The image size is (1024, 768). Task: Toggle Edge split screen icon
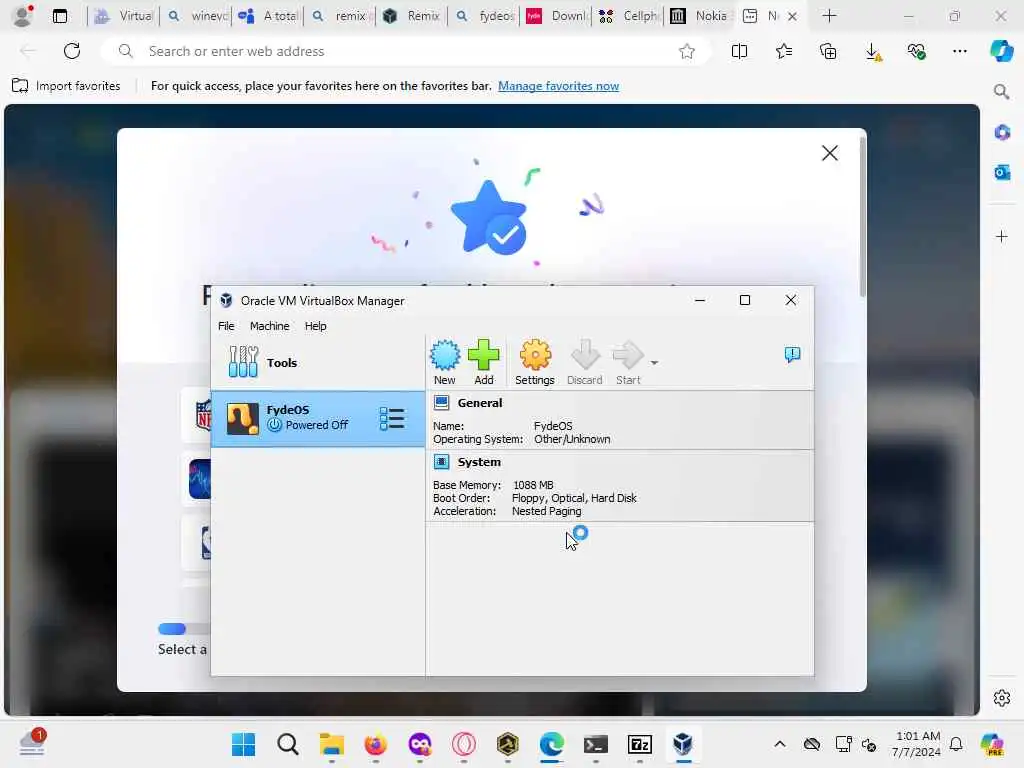pyautogui.click(x=739, y=51)
